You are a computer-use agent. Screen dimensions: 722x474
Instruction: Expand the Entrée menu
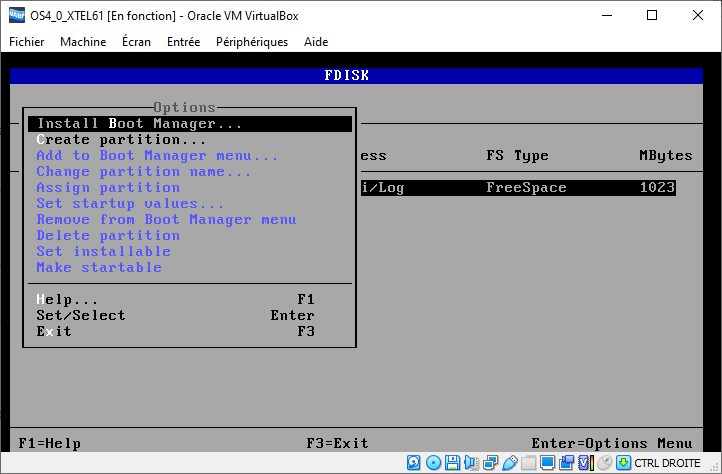coord(183,42)
